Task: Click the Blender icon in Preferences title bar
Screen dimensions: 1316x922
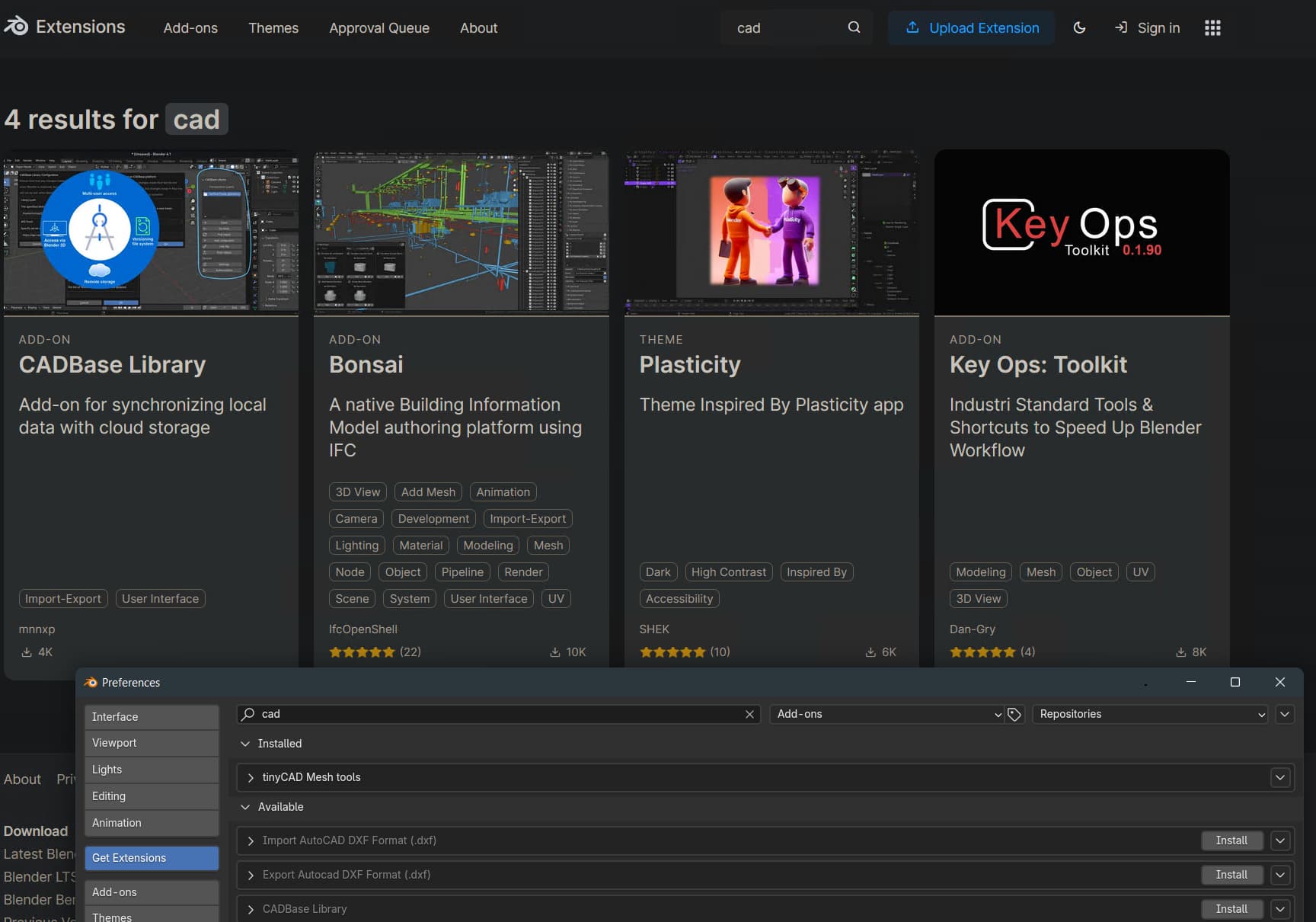Action: coord(91,683)
